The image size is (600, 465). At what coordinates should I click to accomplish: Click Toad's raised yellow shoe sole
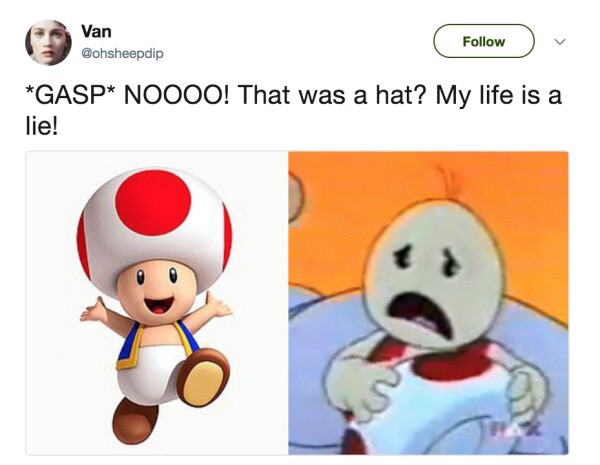click(202, 383)
